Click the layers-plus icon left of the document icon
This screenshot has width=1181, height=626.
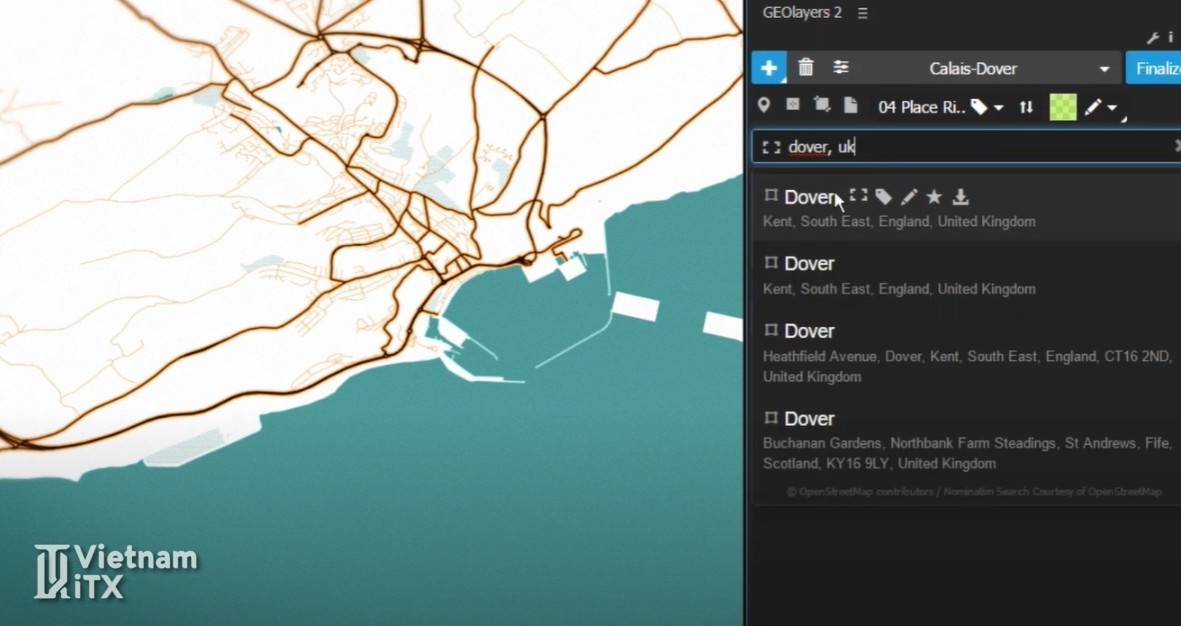[x=822, y=105]
